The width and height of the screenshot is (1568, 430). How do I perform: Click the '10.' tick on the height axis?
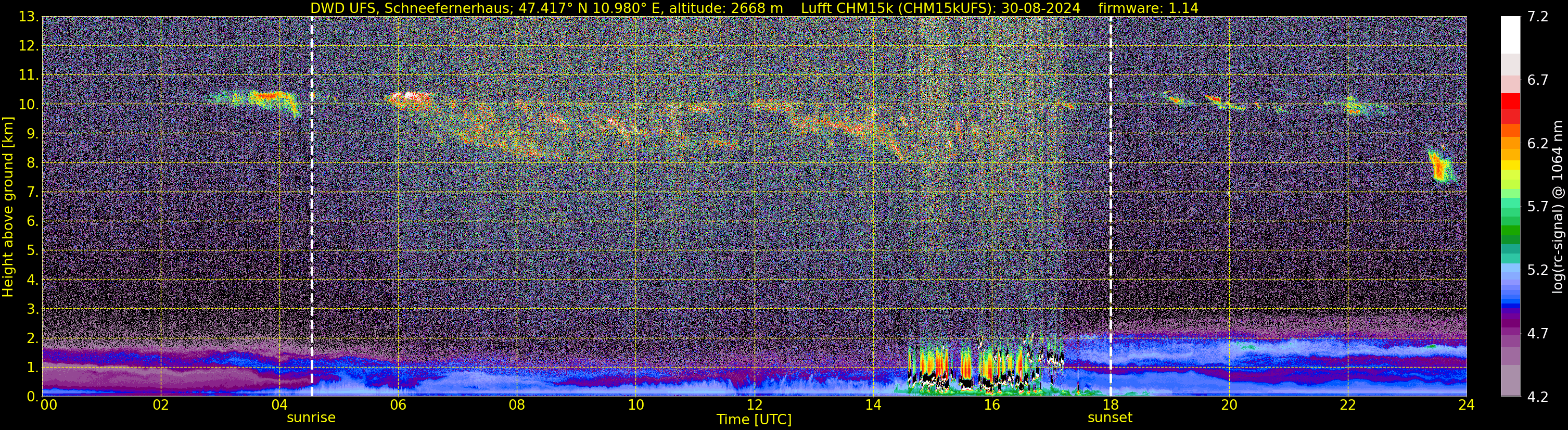tap(28, 105)
